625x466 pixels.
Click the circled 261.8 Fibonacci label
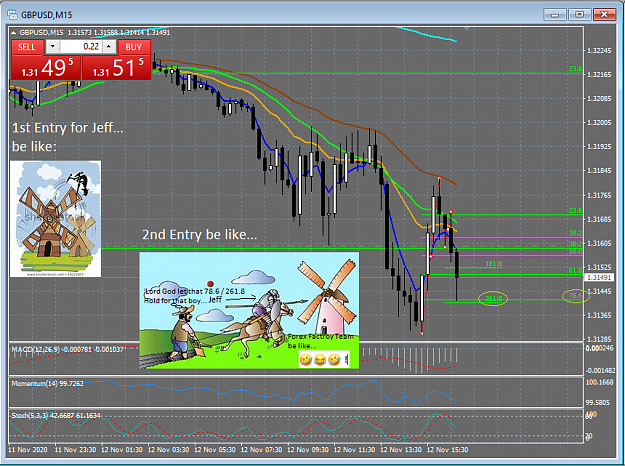(x=493, y=299)
